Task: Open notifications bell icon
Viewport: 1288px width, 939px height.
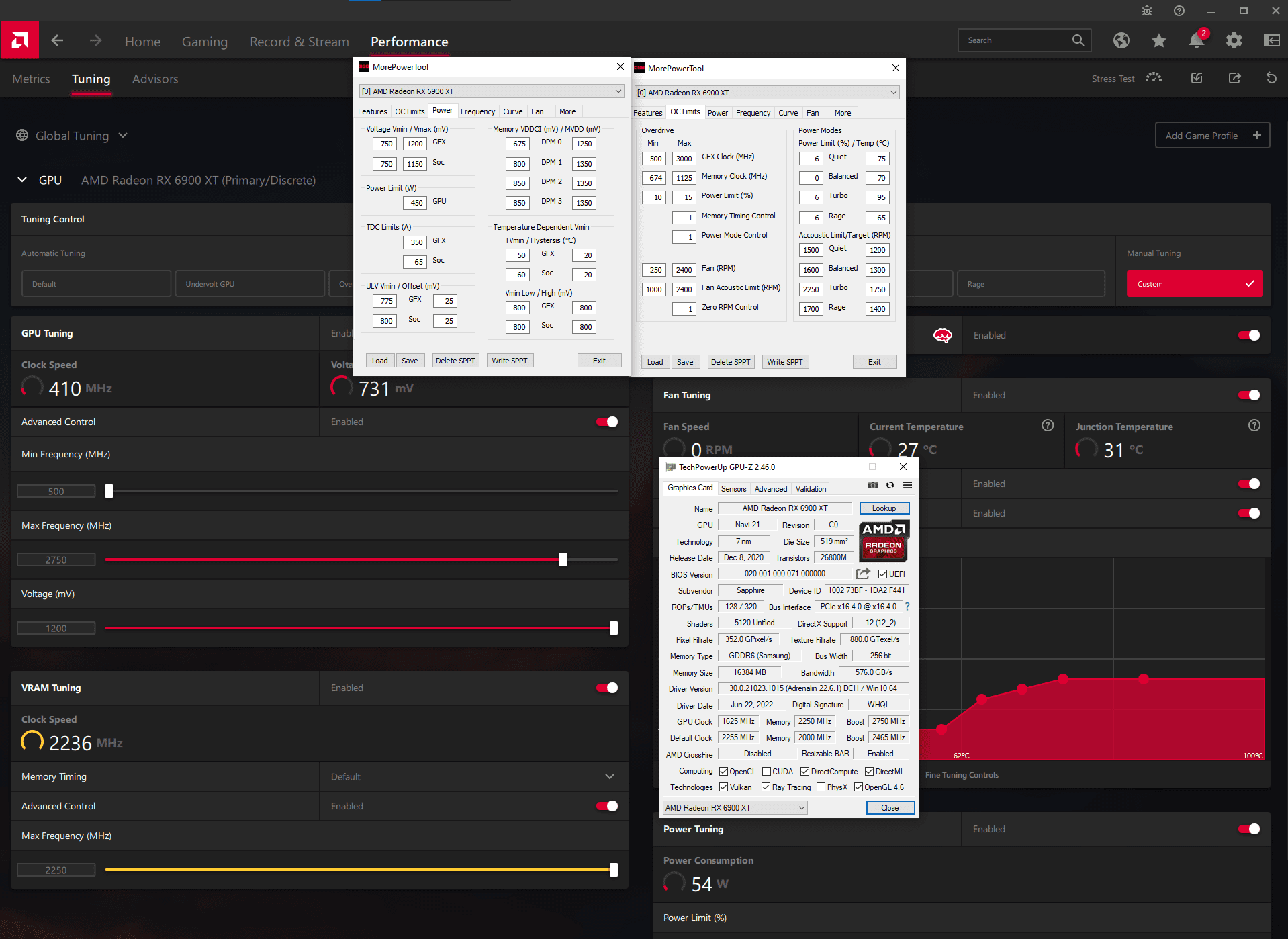Action: (1196, 40)
